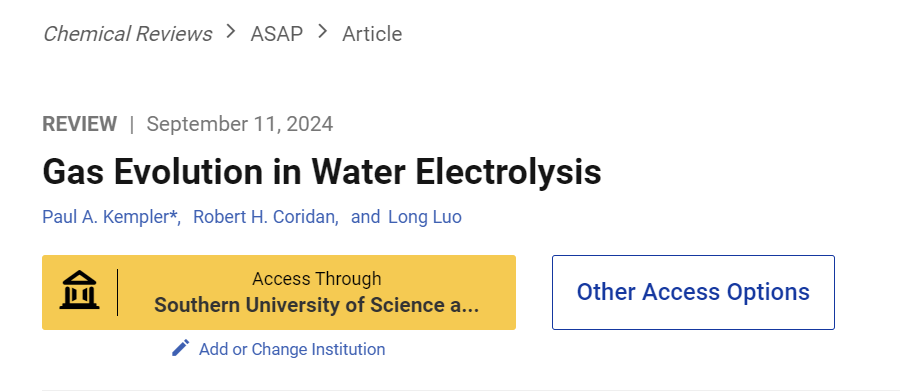Screen dimensions: 900x392
Task: Click the pencil edit icon
Action: click(x=180, y=348)
